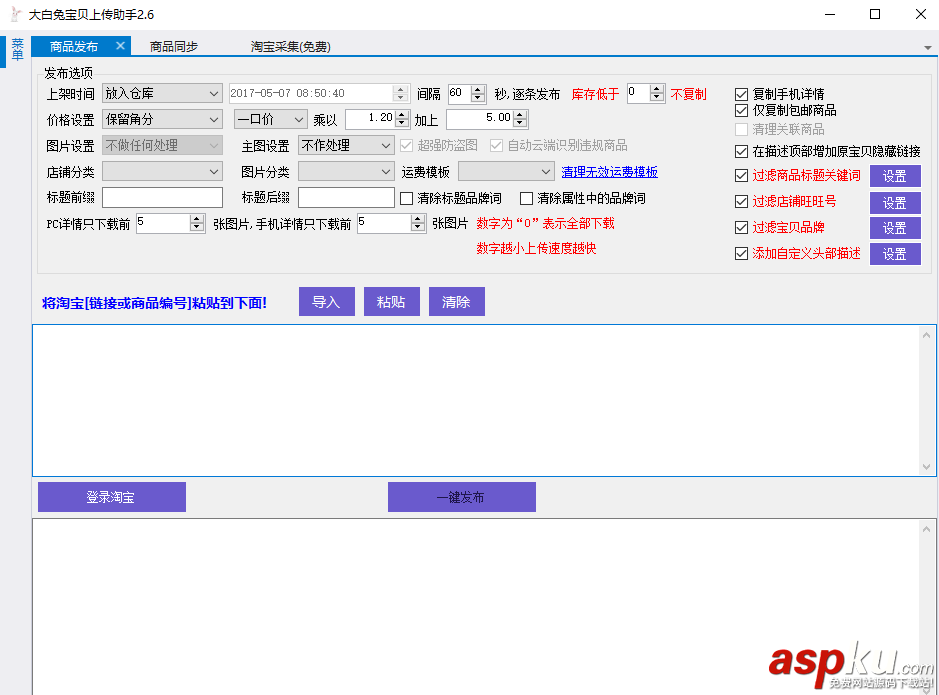Enable 清除属性中的品牌词 checkbox
939x695 pixels.
click(x=525, y=197)
